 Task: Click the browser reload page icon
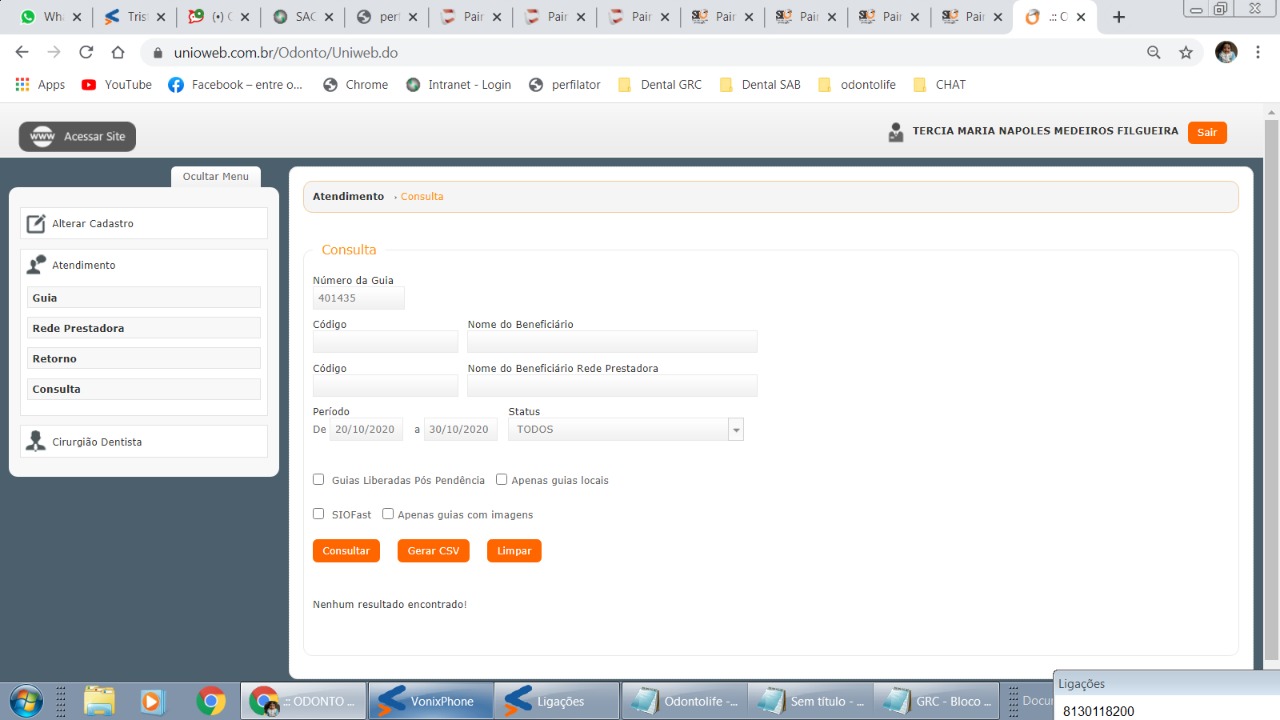tap(86, 52)
